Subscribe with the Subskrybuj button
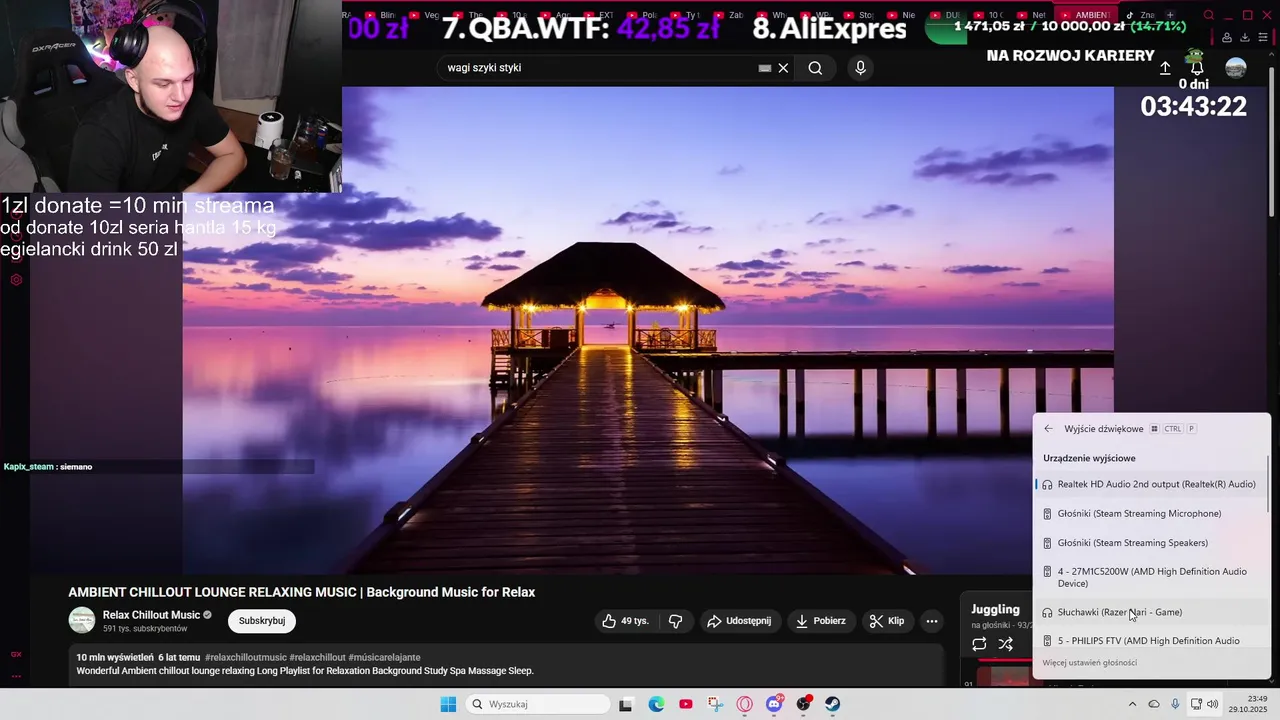The height and width of the screenshot is (720, 1280). 262,621
